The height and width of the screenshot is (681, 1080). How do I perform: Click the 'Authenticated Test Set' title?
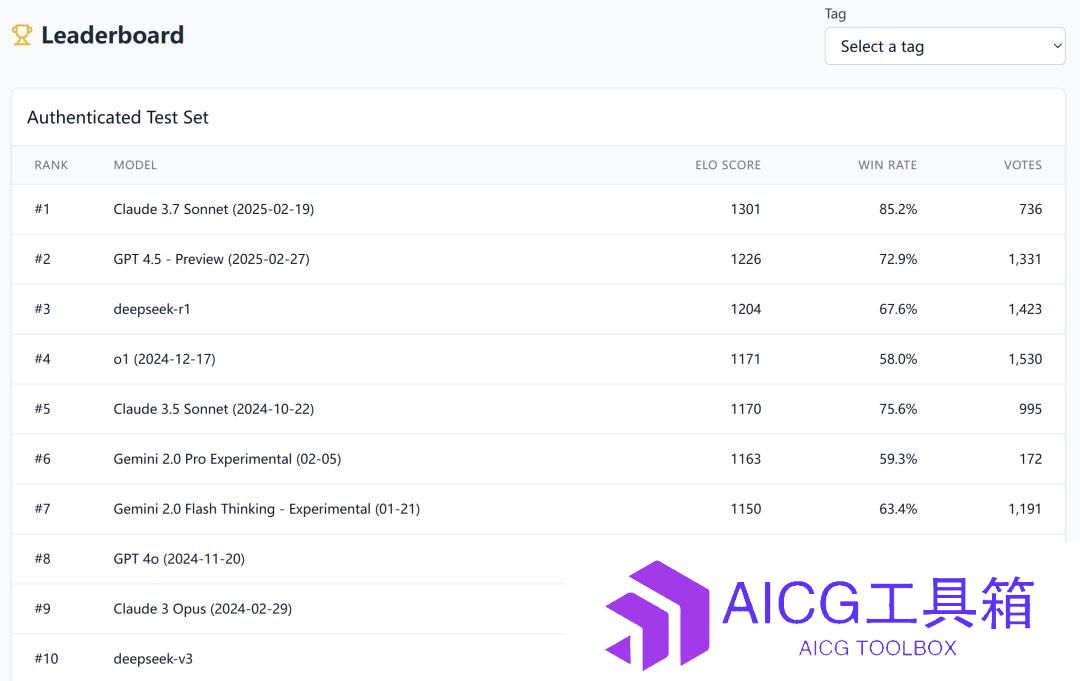point(118,117)
